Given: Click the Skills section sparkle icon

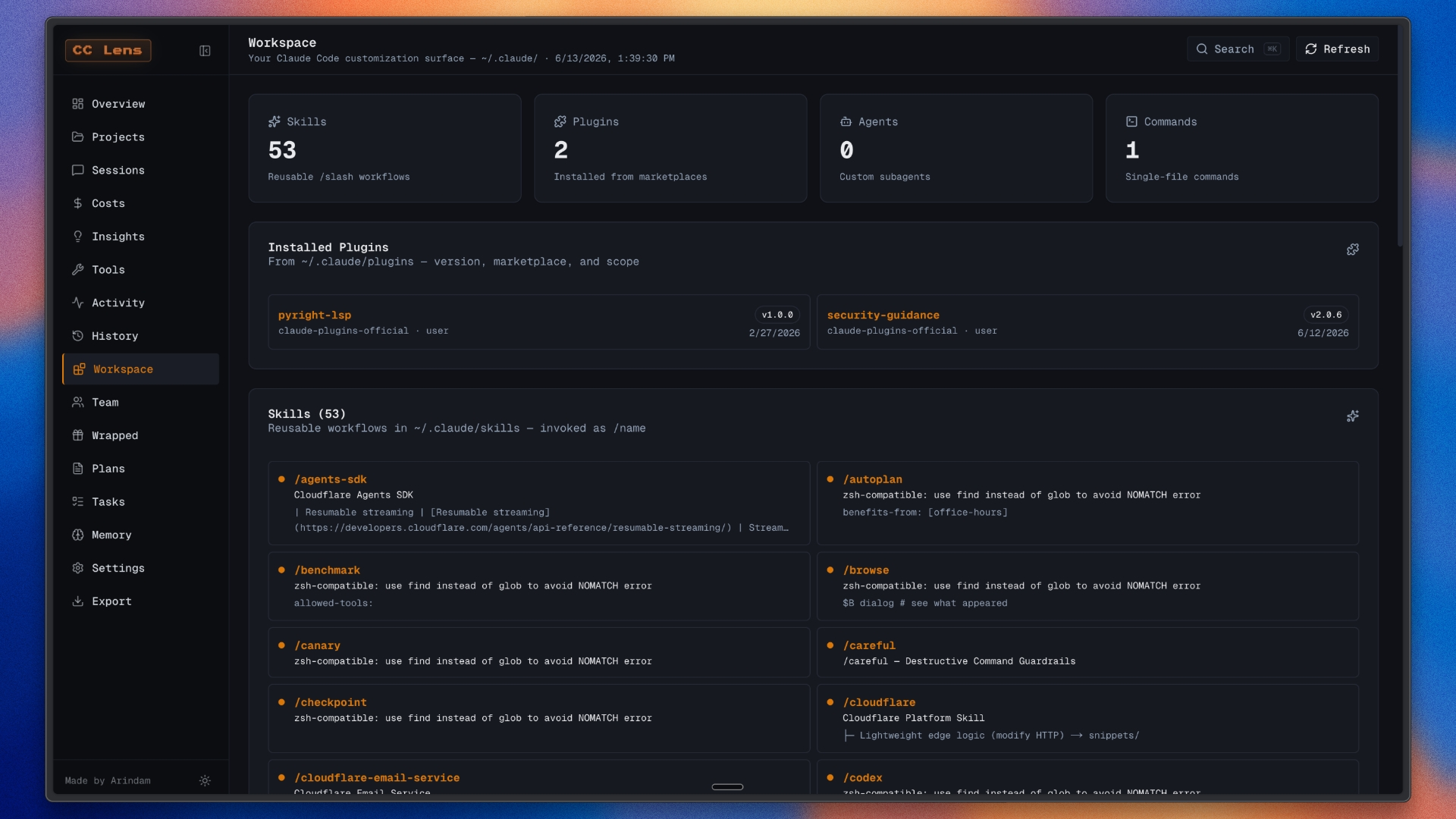Looking at the screenshot, I should coord(1353,416).
